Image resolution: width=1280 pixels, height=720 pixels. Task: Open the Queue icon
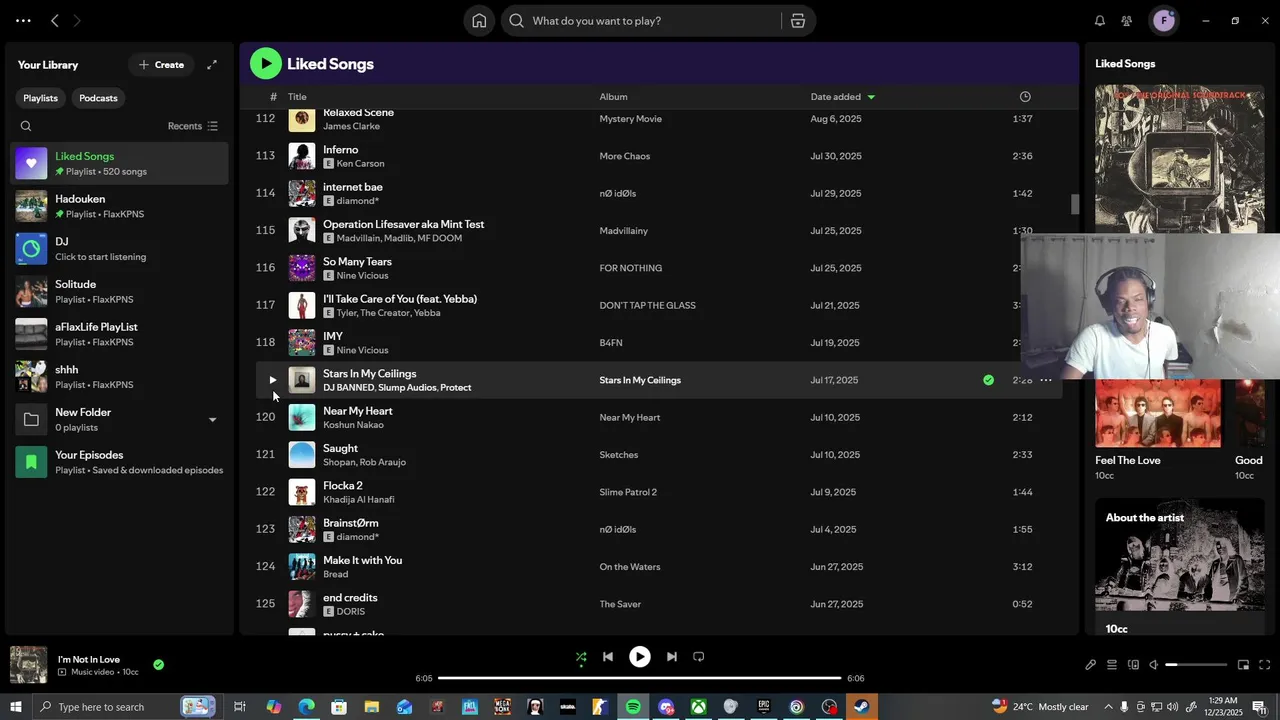[x=1112, y=665]
